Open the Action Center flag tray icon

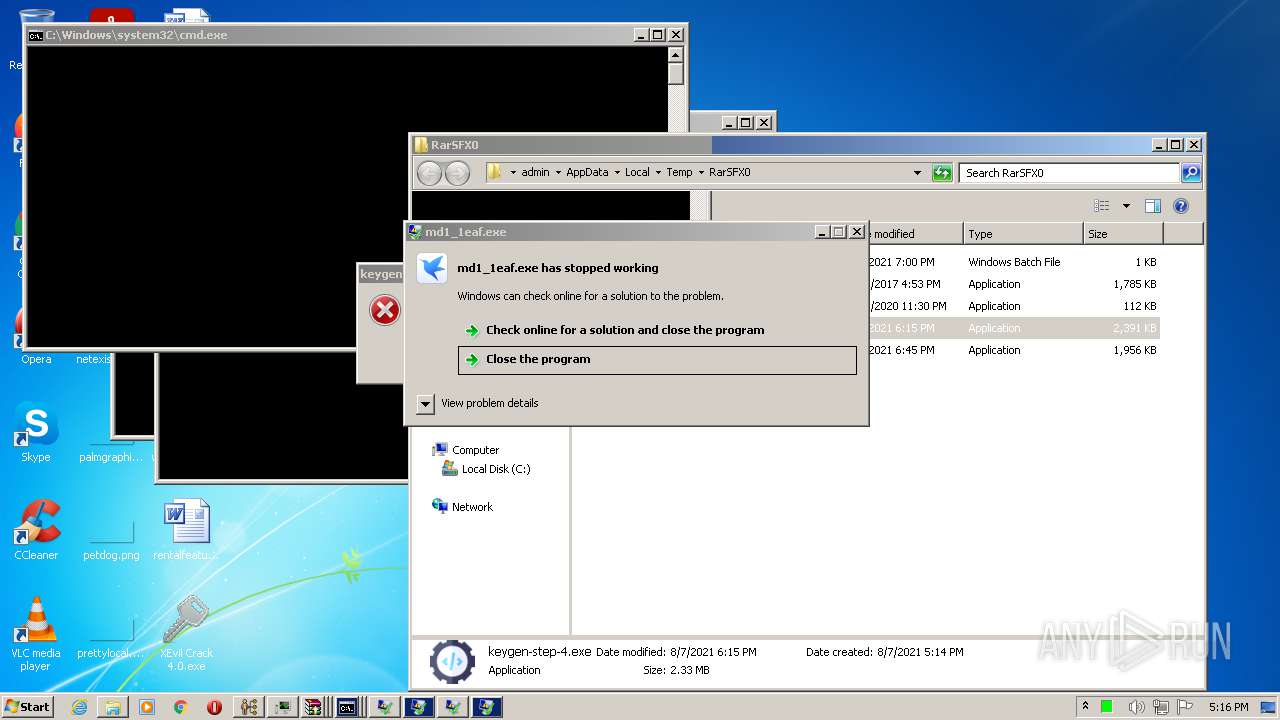(1185, 707)
